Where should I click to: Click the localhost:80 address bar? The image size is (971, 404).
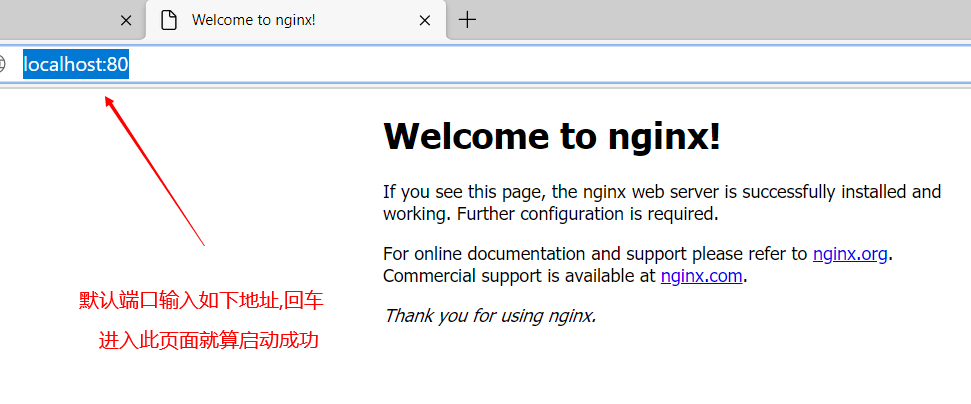click(x=486, y=64)
